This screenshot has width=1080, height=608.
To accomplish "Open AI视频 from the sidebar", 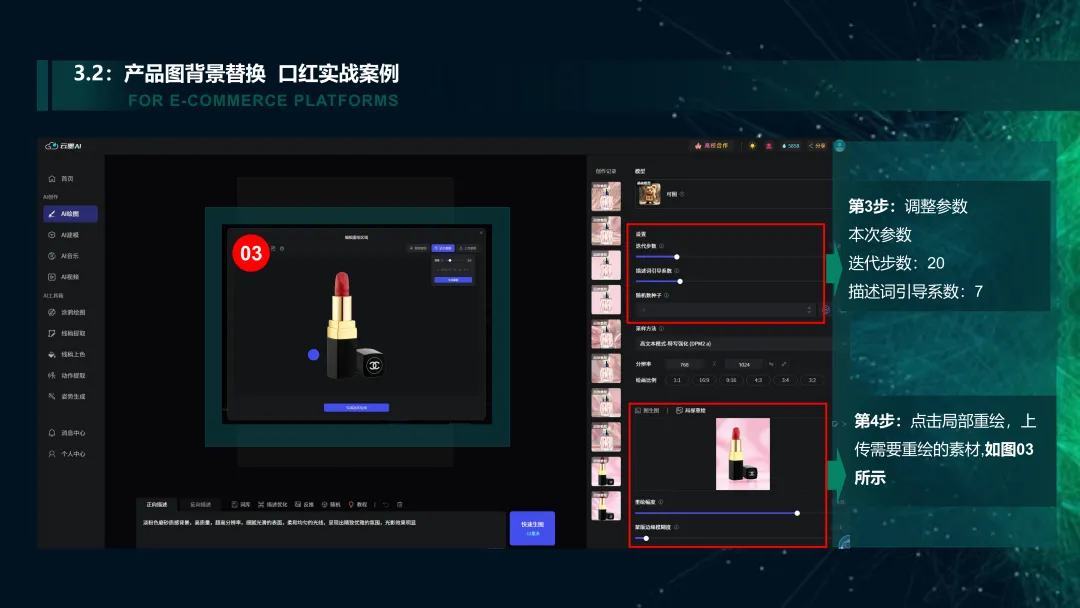I will click(x=63, y=277).
